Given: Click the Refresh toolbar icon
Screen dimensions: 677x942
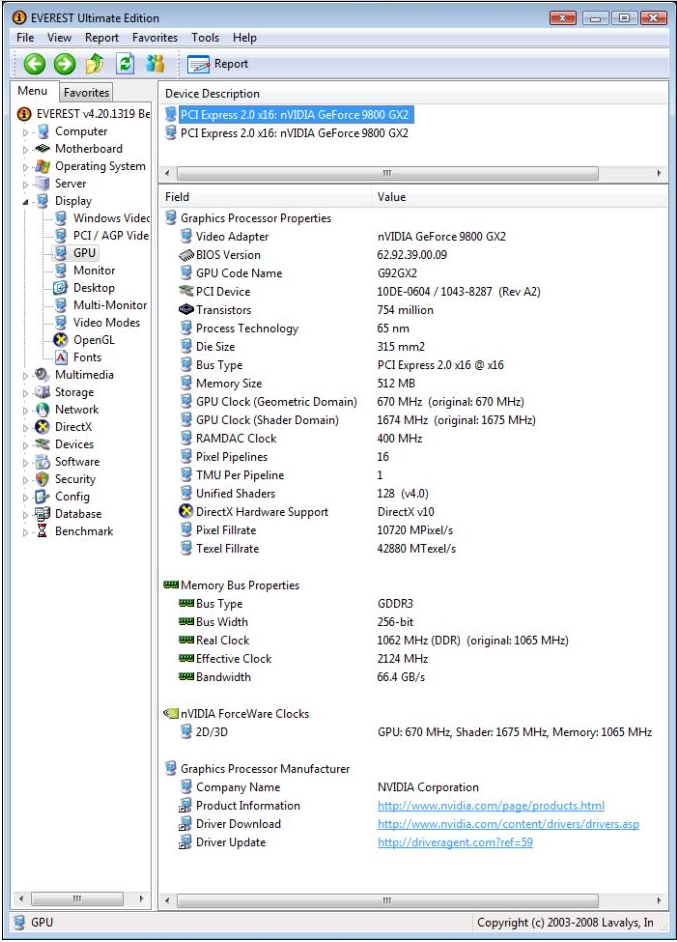Looking at the screenshot, I should (126, 64).
